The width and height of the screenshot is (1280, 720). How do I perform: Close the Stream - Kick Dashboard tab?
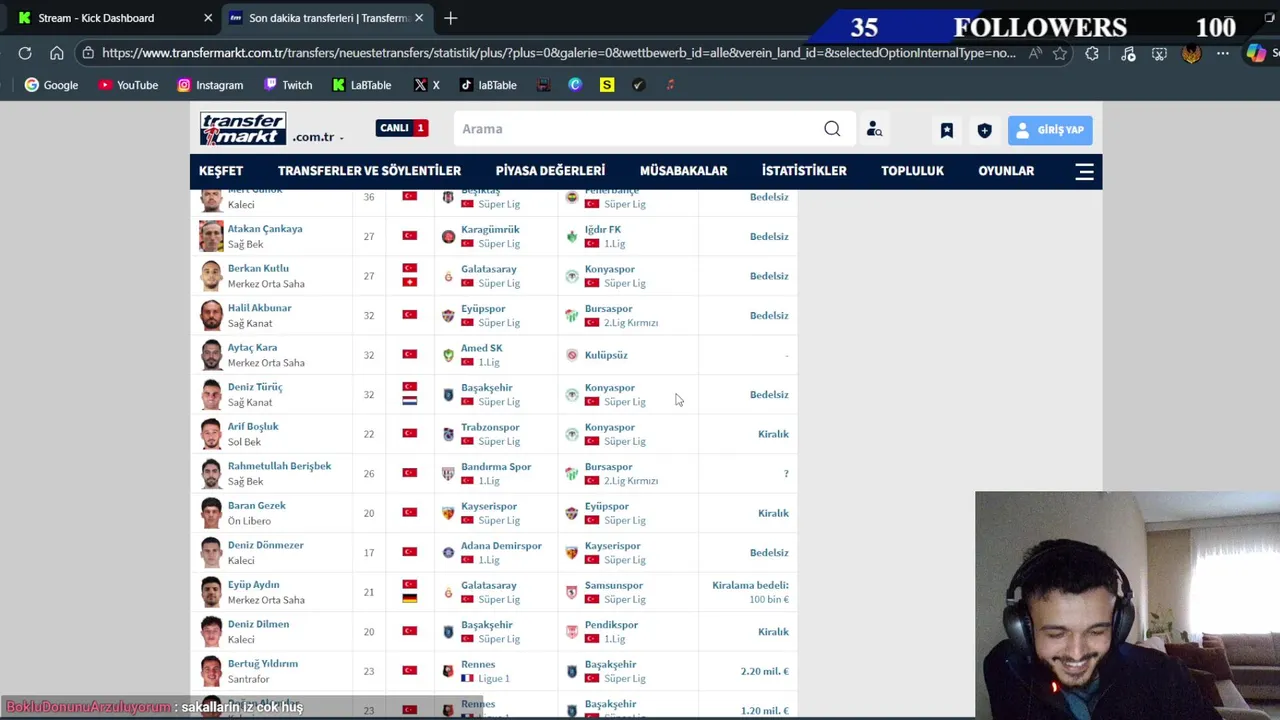click(x=208, y=18)
